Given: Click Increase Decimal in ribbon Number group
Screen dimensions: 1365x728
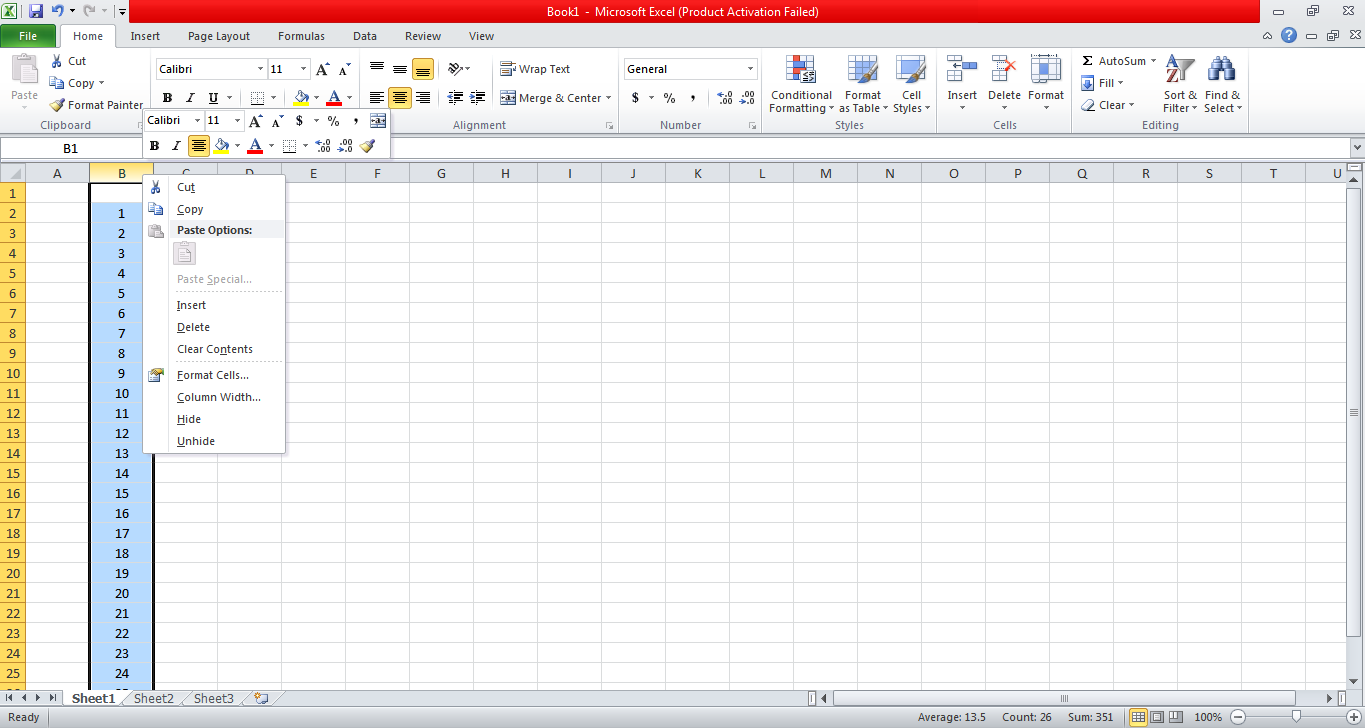Looking at the screenshot, I should click(724, 98).
